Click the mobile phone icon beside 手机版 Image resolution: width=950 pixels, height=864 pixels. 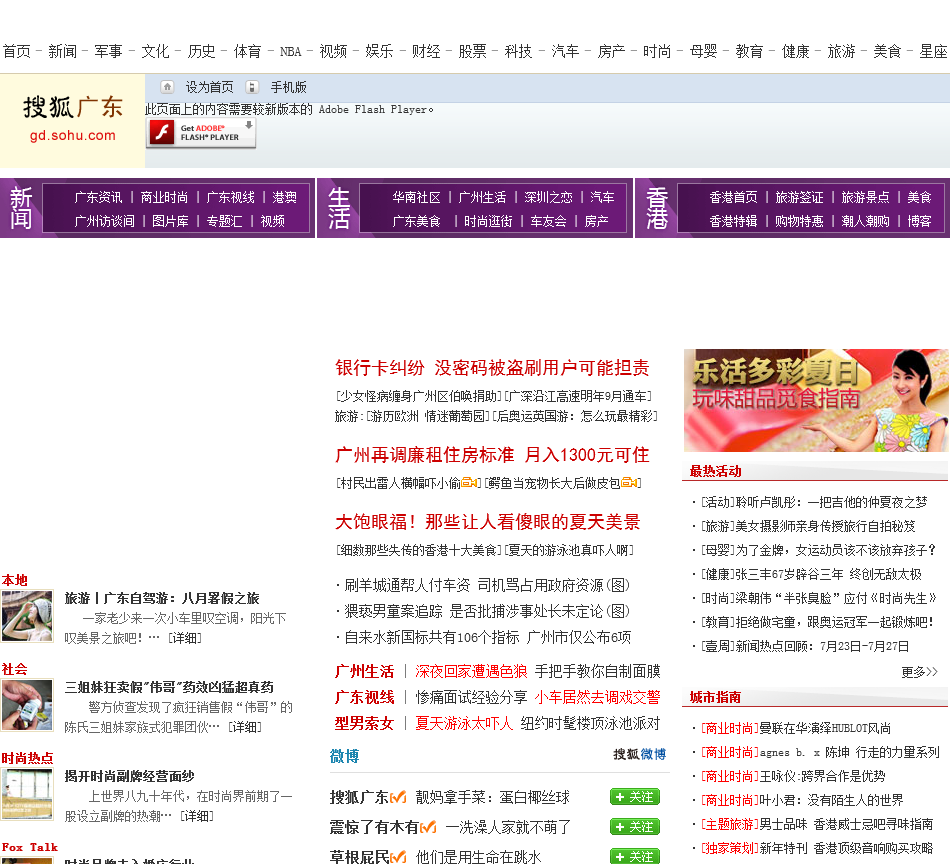click(252, 87)
